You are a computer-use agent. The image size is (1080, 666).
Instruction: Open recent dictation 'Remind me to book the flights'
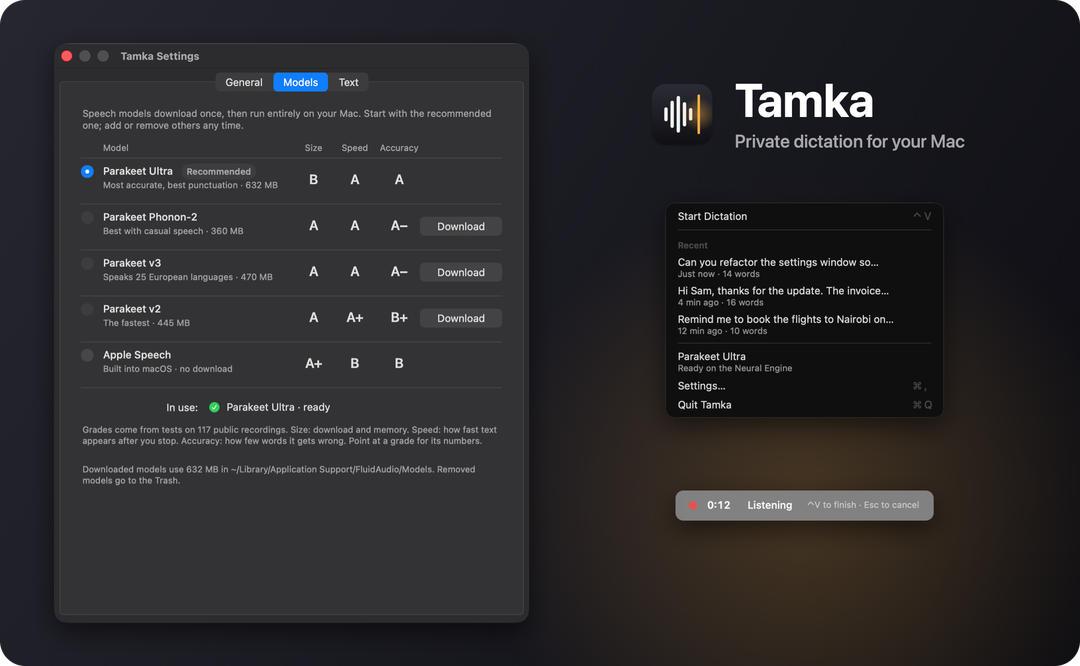pyautogui.click(x=804, y=324)
